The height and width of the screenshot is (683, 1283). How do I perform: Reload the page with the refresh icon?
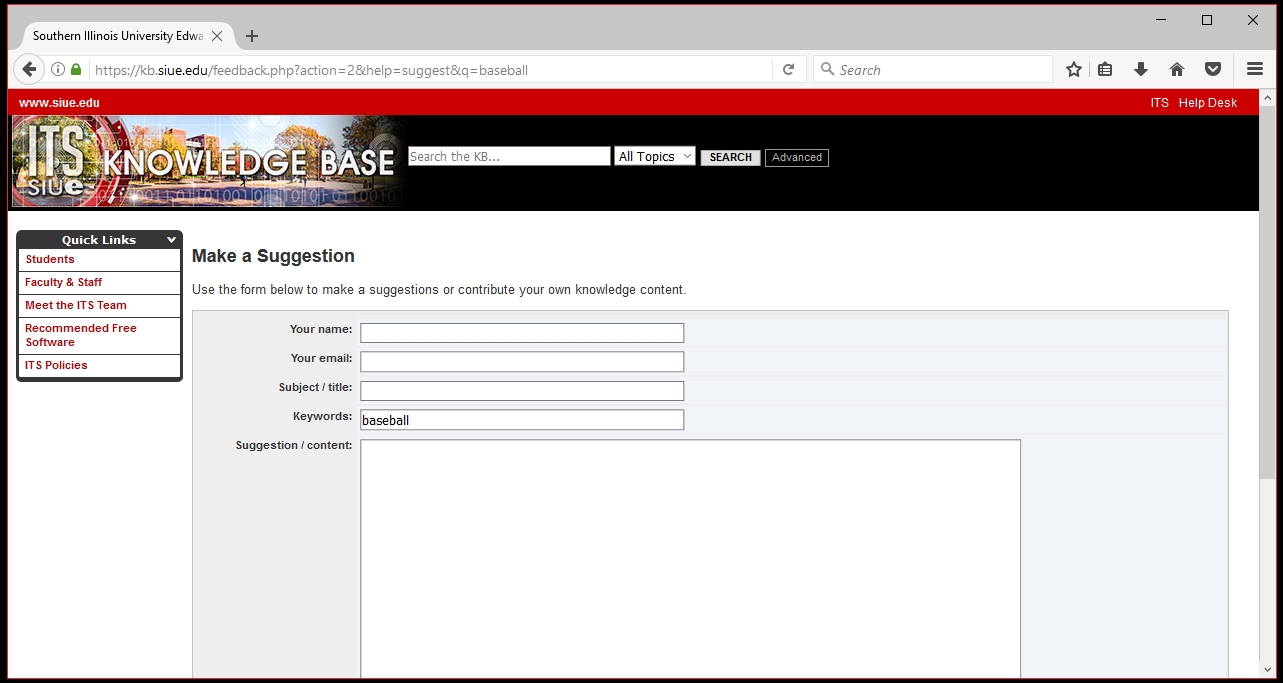pyautogui.click(x=788, y=70)
